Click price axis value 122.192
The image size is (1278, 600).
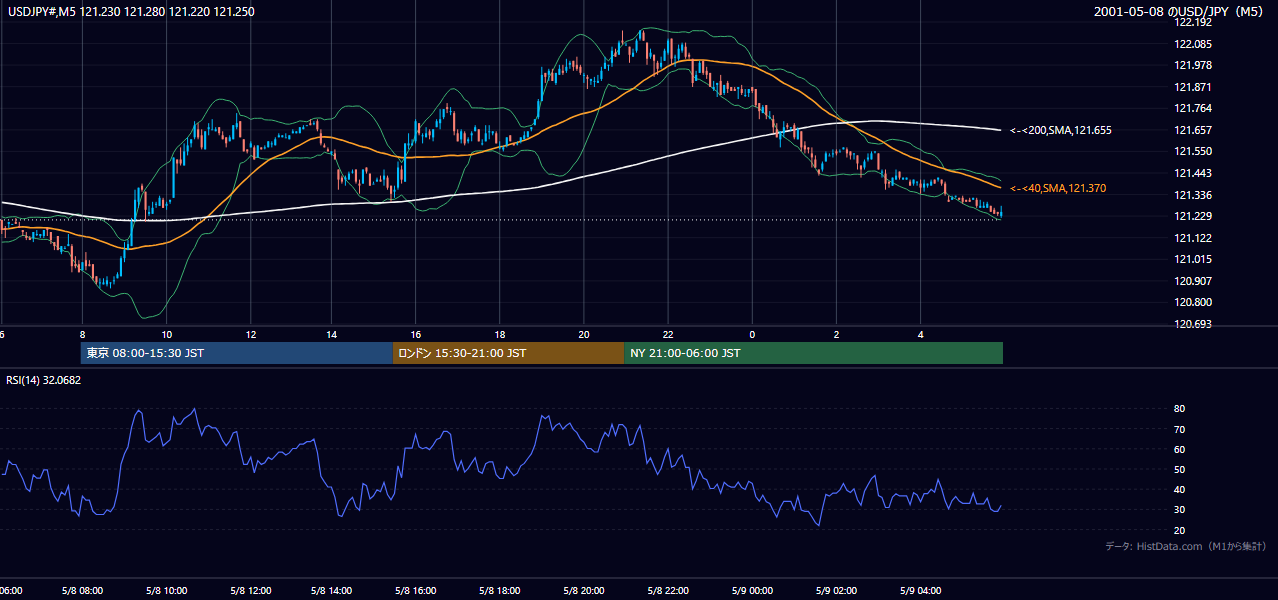(x=1195, y=22)
